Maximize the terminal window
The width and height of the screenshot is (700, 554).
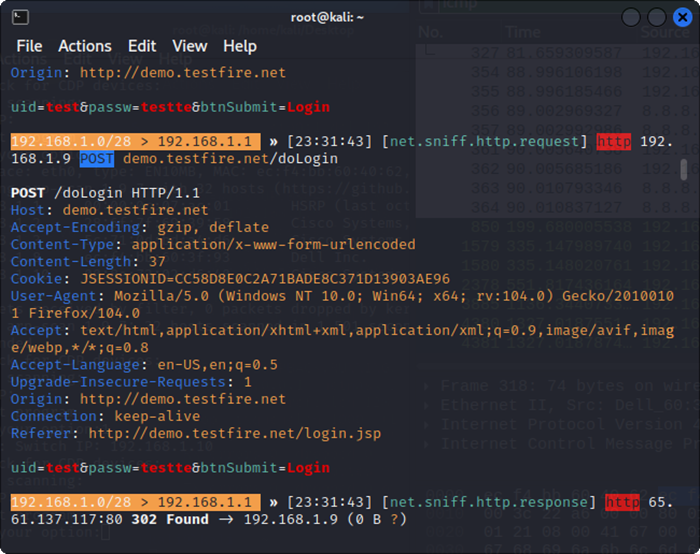(x=656, y=17)
